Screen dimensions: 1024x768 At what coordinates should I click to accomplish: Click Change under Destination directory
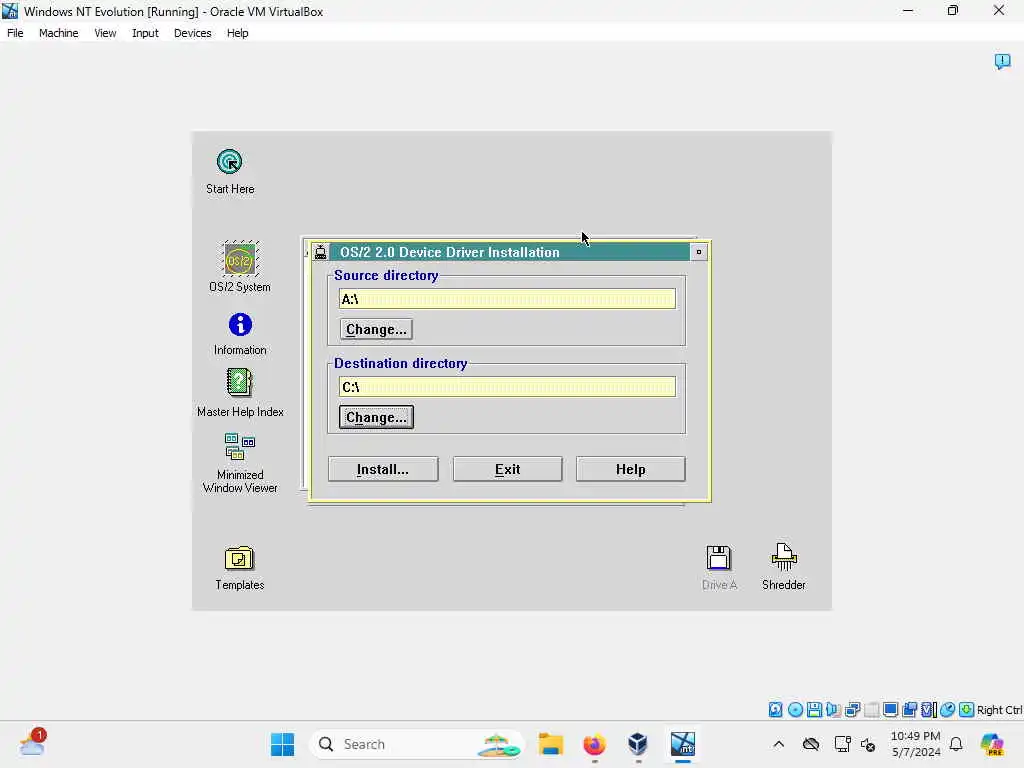click(376, 417)
